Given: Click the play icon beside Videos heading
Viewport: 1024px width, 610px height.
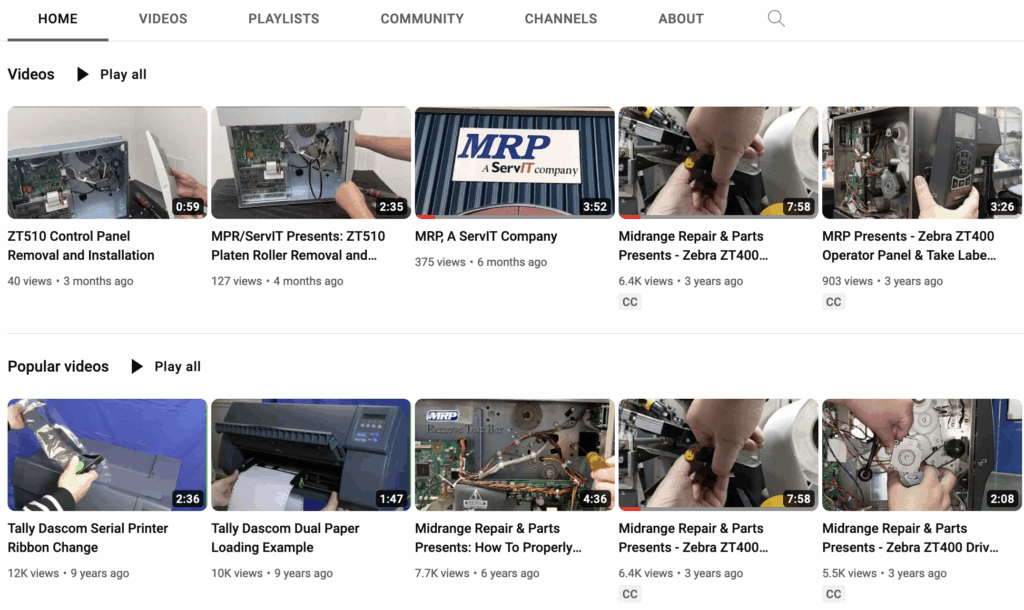Looking at the screenshot, I should point(82,74).
